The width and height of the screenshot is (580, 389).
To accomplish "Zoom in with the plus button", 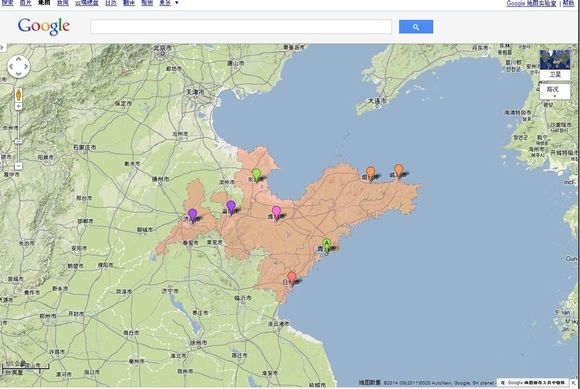I will 18,106.
